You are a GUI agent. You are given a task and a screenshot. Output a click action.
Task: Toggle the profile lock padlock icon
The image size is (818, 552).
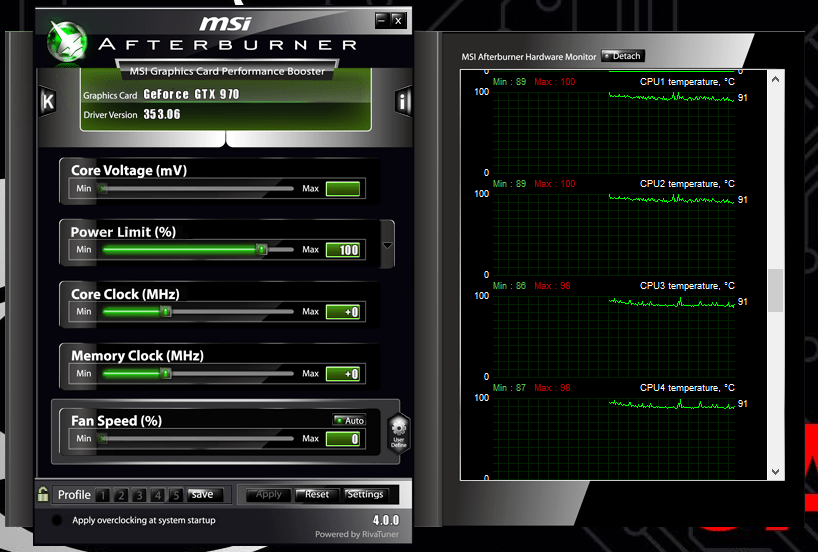43,494
